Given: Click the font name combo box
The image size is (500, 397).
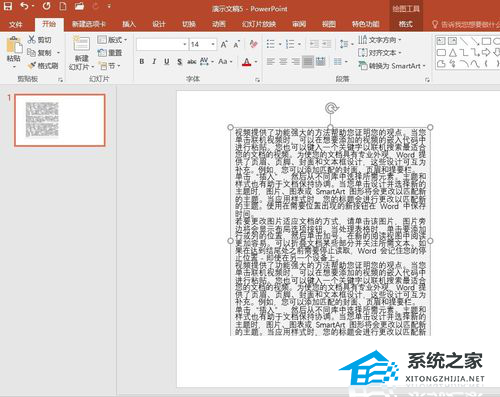Looking at the screenshot, I should click(162, 44).
